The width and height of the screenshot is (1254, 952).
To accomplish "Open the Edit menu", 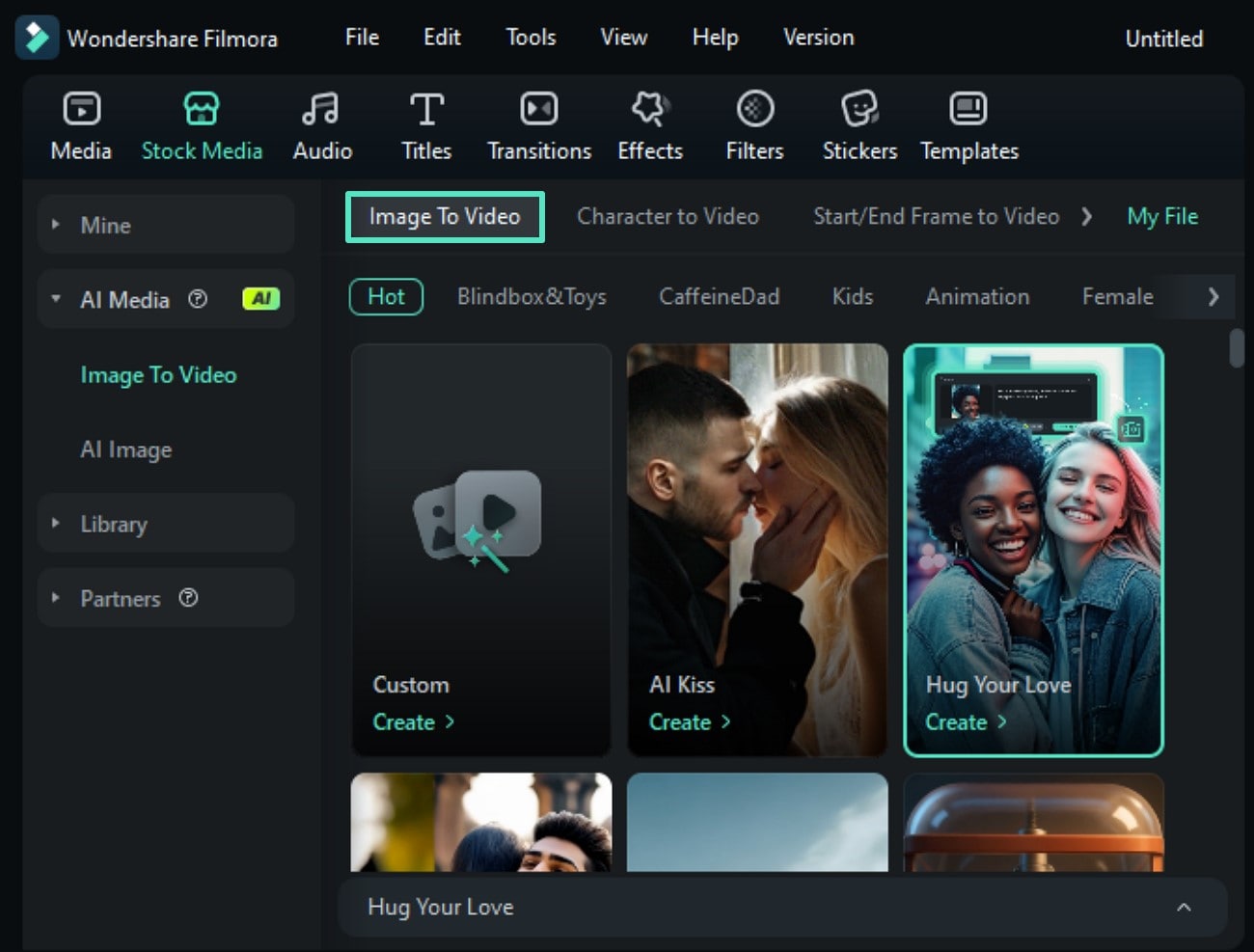I will (x=442, y=38).
